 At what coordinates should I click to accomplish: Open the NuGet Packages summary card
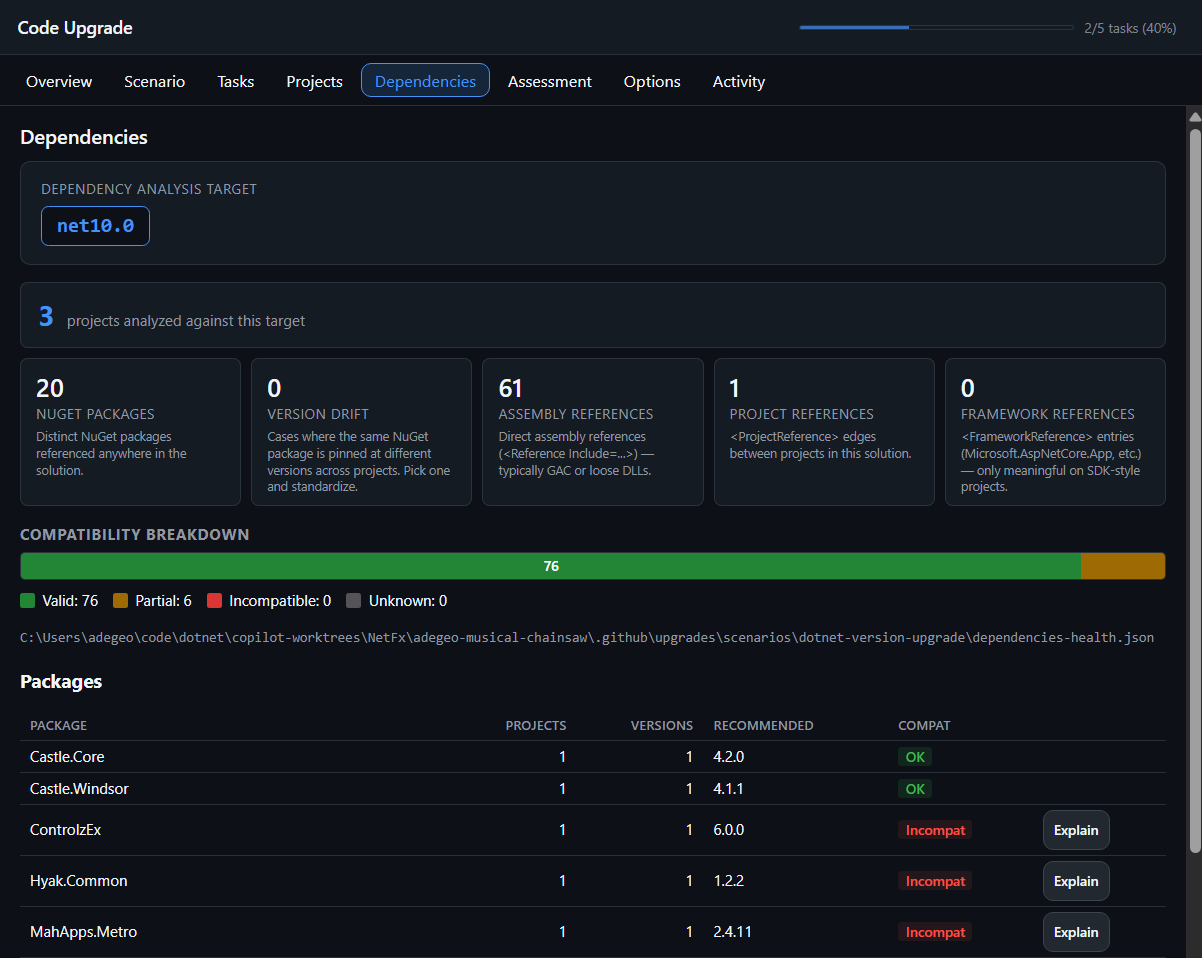(130, 432)
